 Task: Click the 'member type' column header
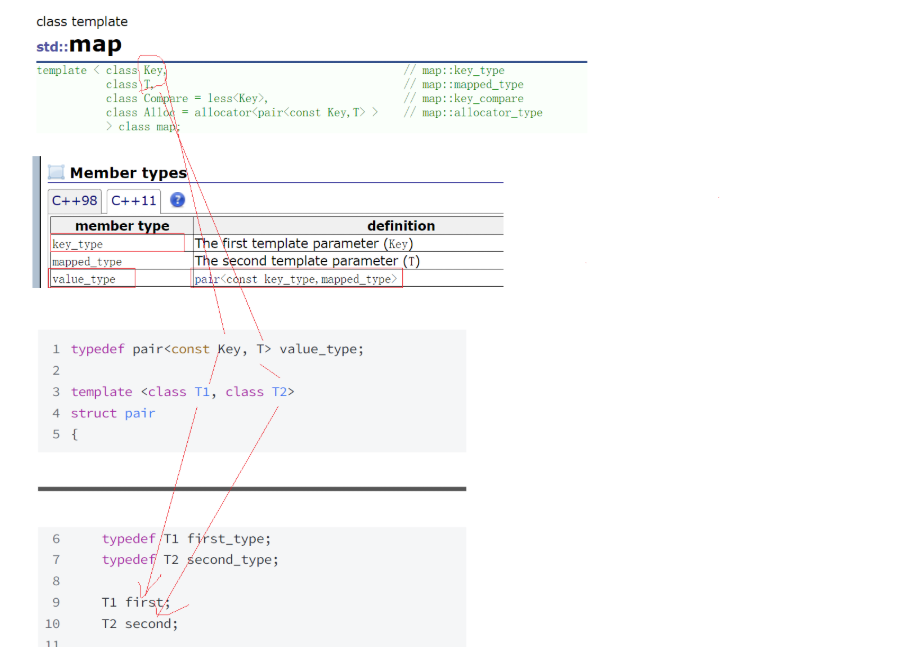point(122,225)
